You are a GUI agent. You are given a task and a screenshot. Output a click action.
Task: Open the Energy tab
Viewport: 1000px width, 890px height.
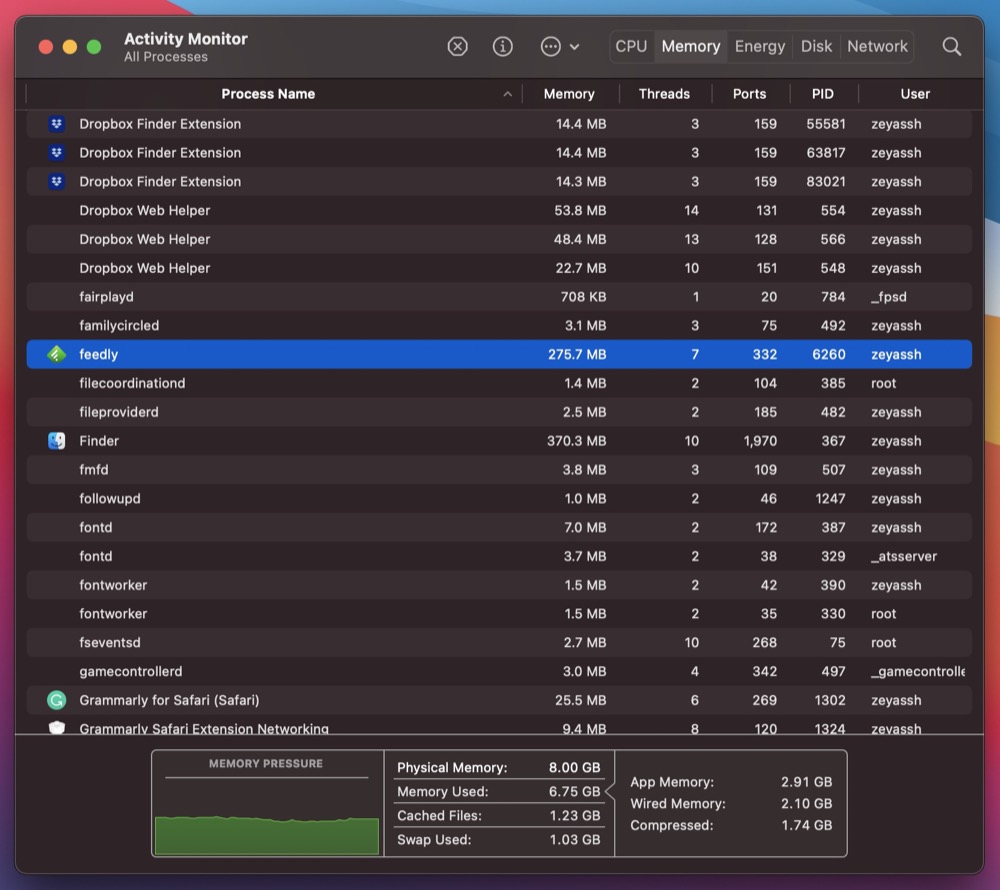coord(760,47)
